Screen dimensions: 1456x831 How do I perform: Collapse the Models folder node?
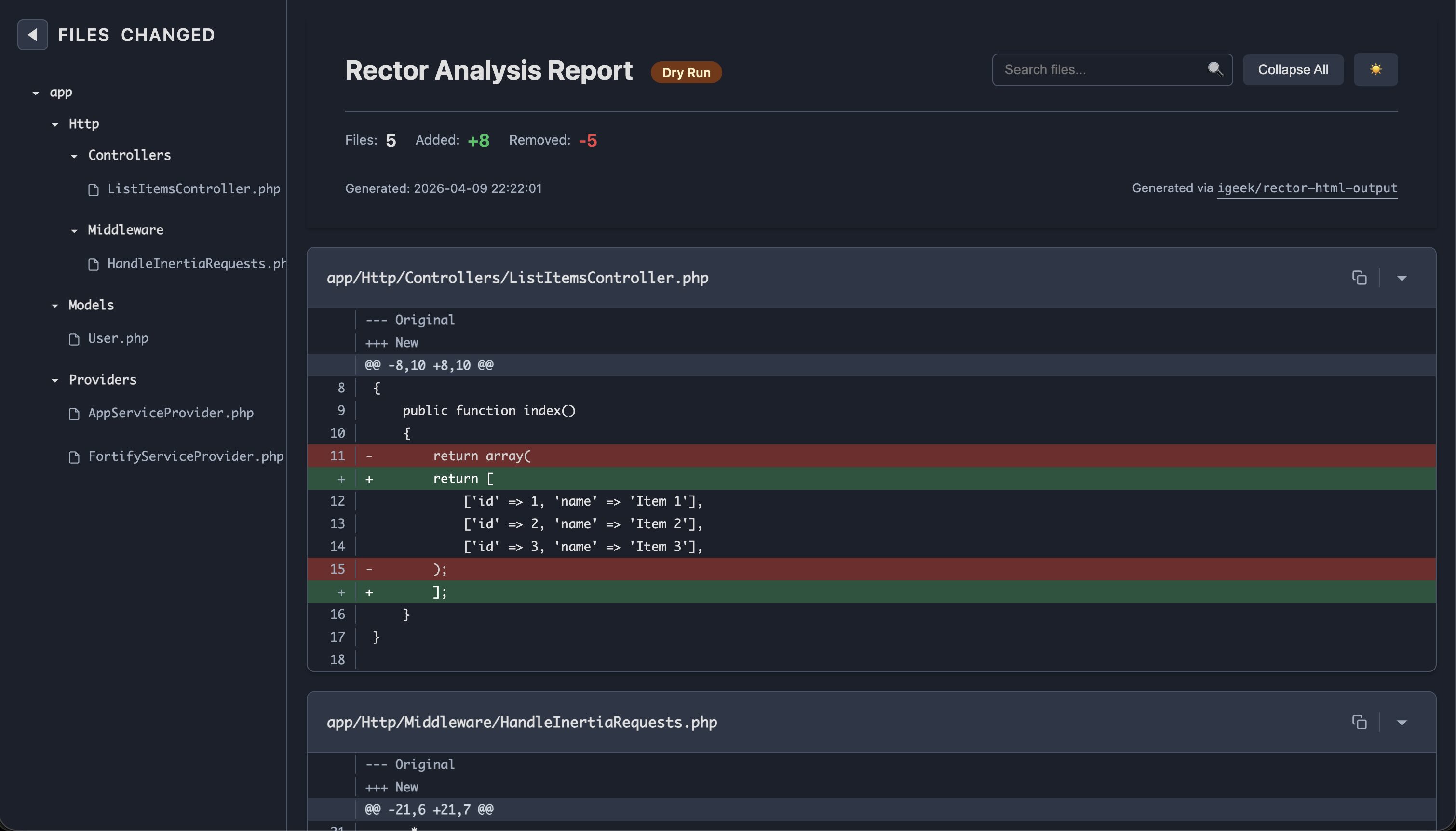(55, 305)
